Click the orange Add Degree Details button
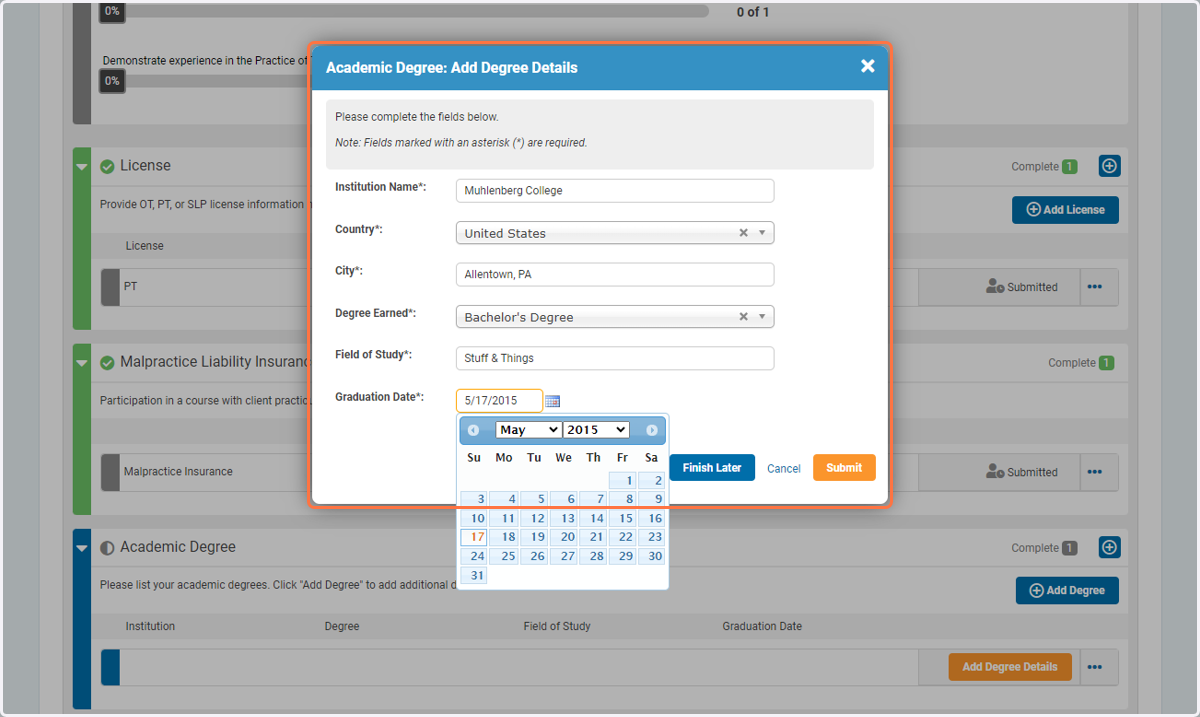The image size is (1200, 717). (1010, 667)
